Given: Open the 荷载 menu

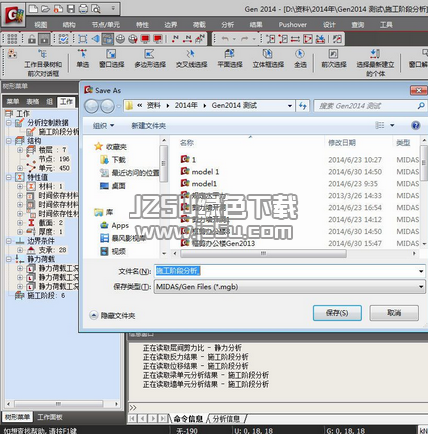Looking at the screenshot, I should tap(199, 25).
